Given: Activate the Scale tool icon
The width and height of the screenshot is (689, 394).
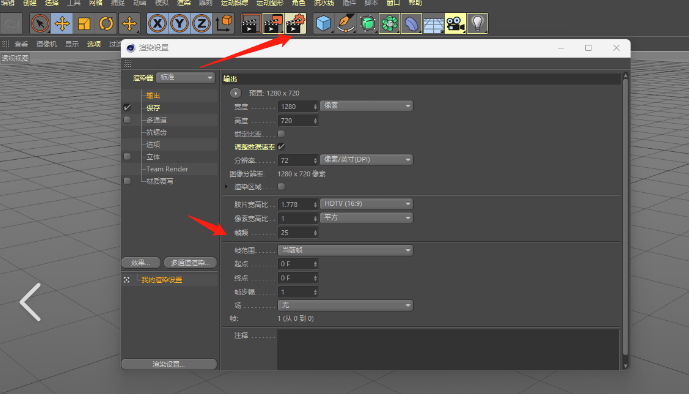Looking at the screenshot, I should 84,23.
